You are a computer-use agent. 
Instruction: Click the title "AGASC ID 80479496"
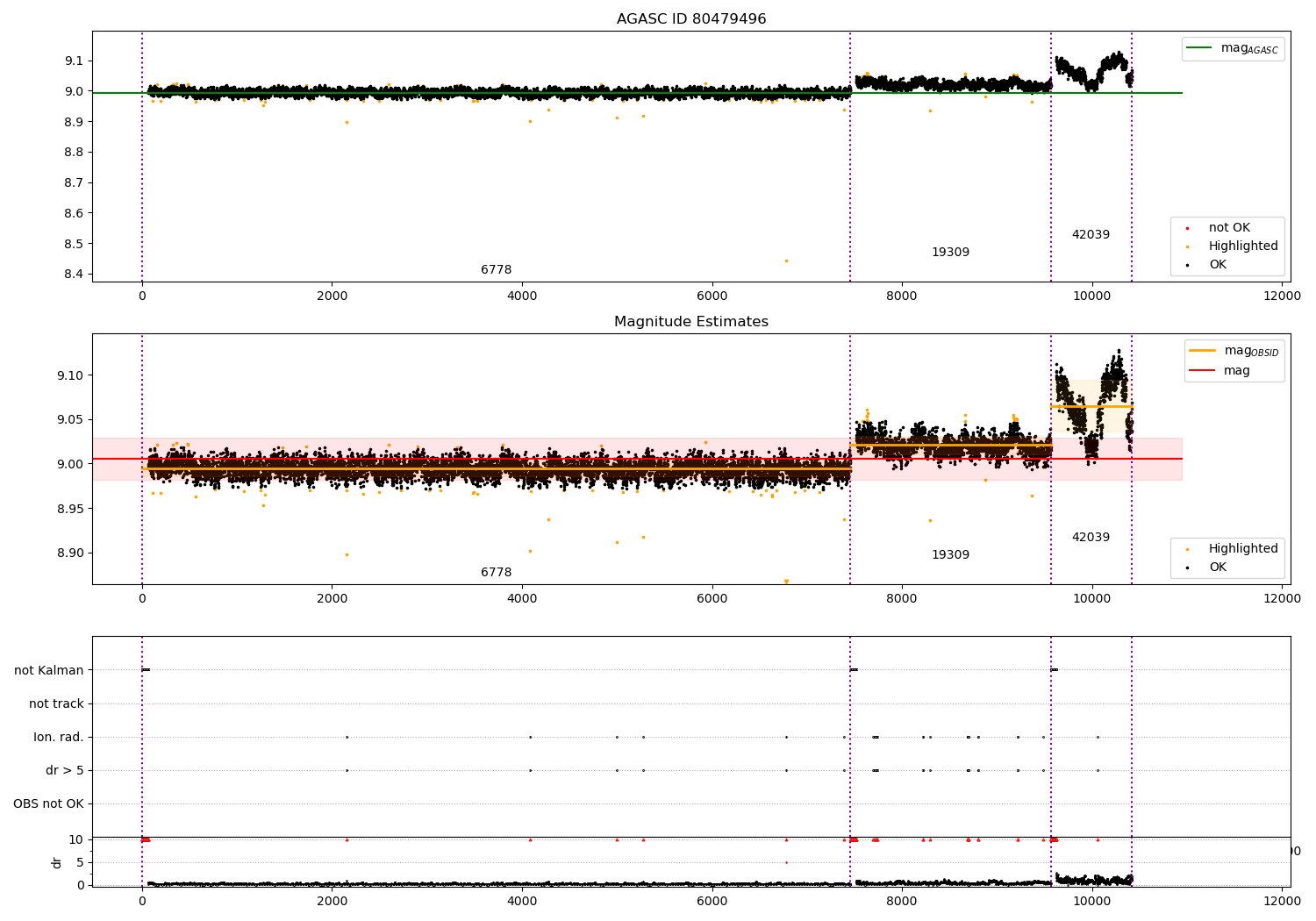tap(691, 19)
